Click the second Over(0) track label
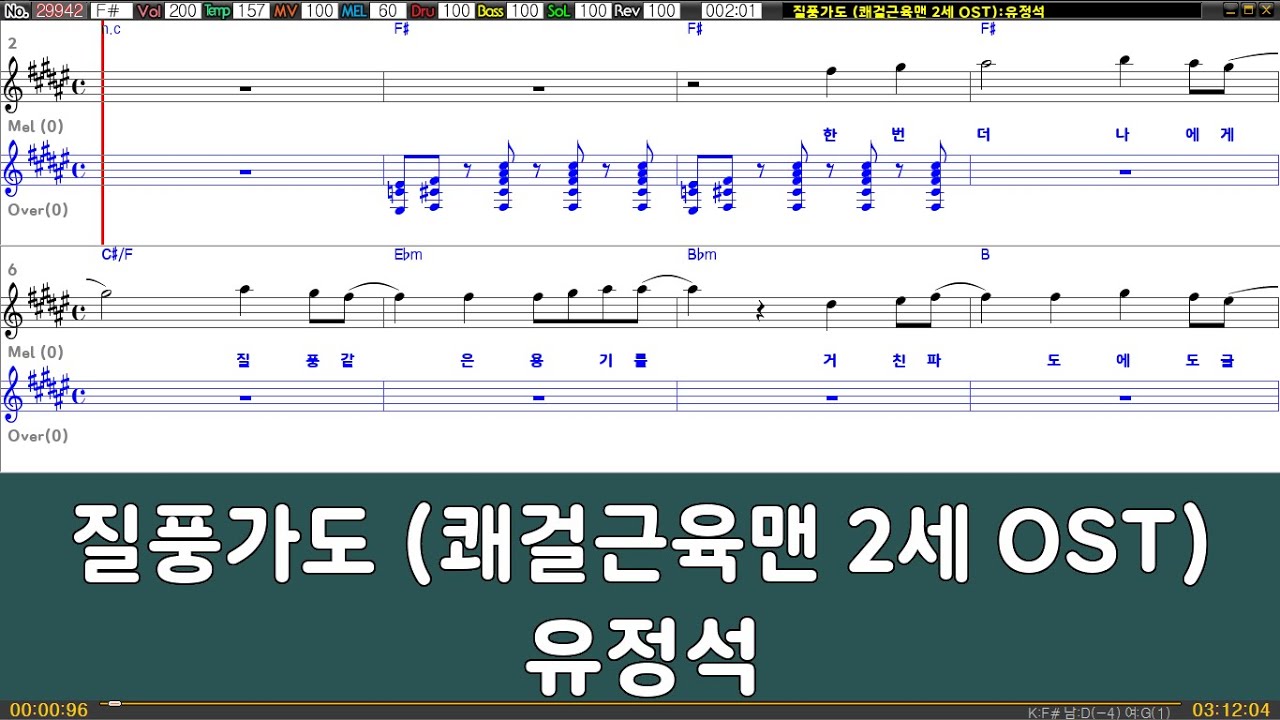The width and height of the screenshot is (1280, 720). [38, 436]
